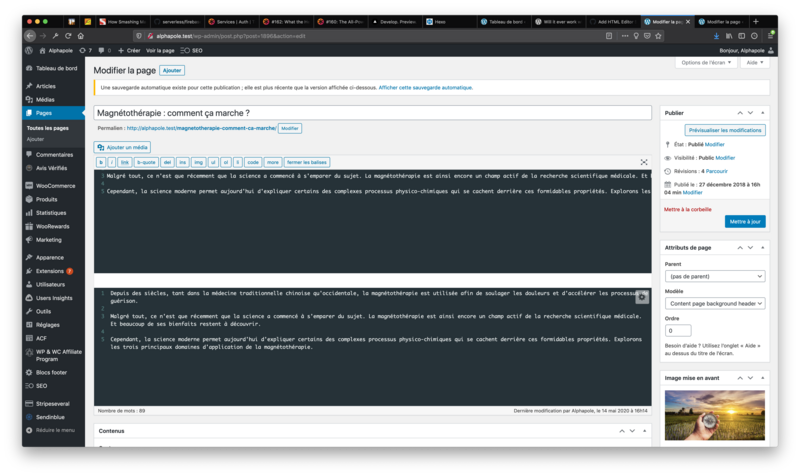Open the browser library icon
The image size is (800, 476).
[729, 36]
